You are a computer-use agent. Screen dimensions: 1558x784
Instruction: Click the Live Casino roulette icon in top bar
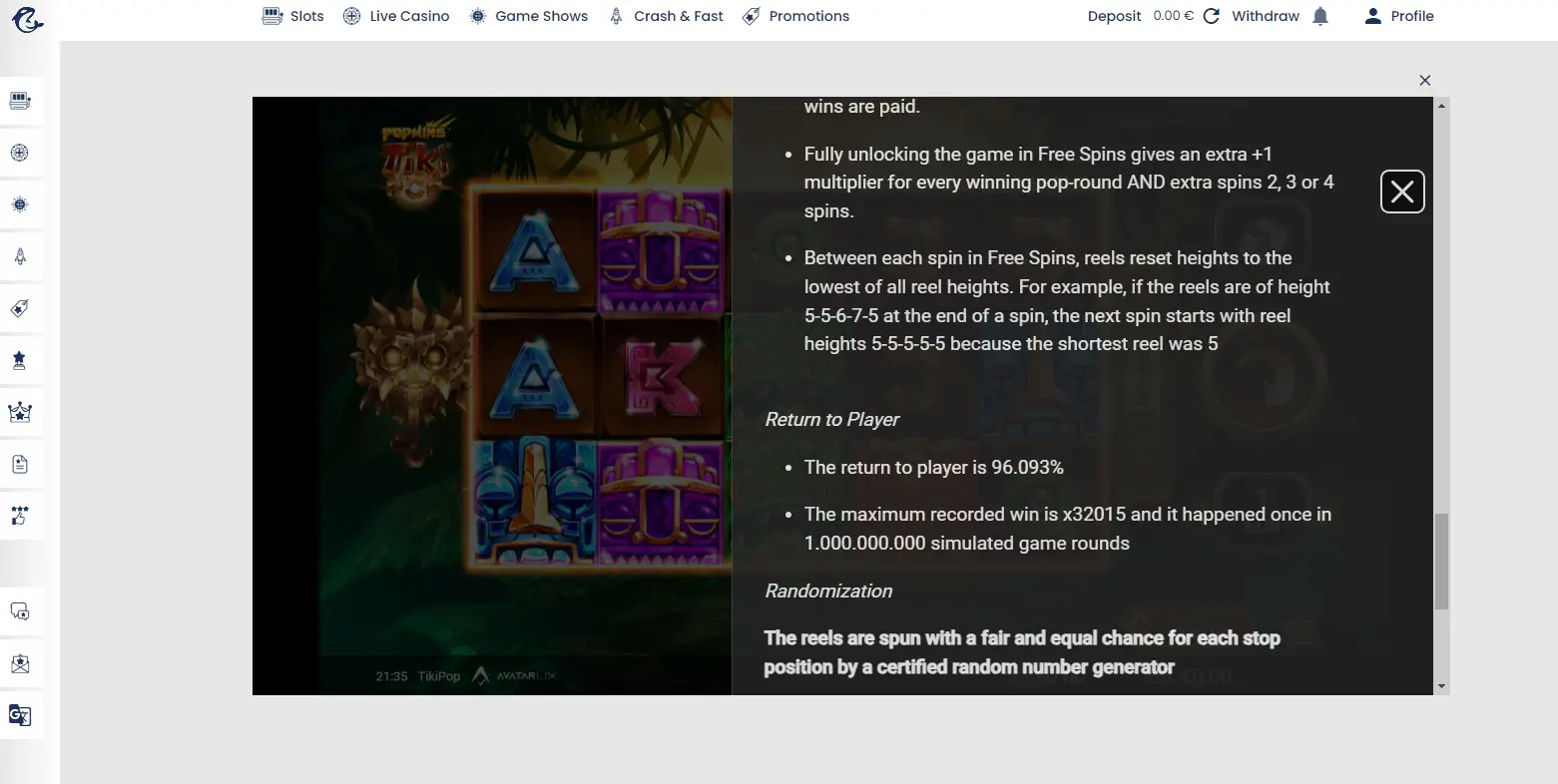[351, 16]
